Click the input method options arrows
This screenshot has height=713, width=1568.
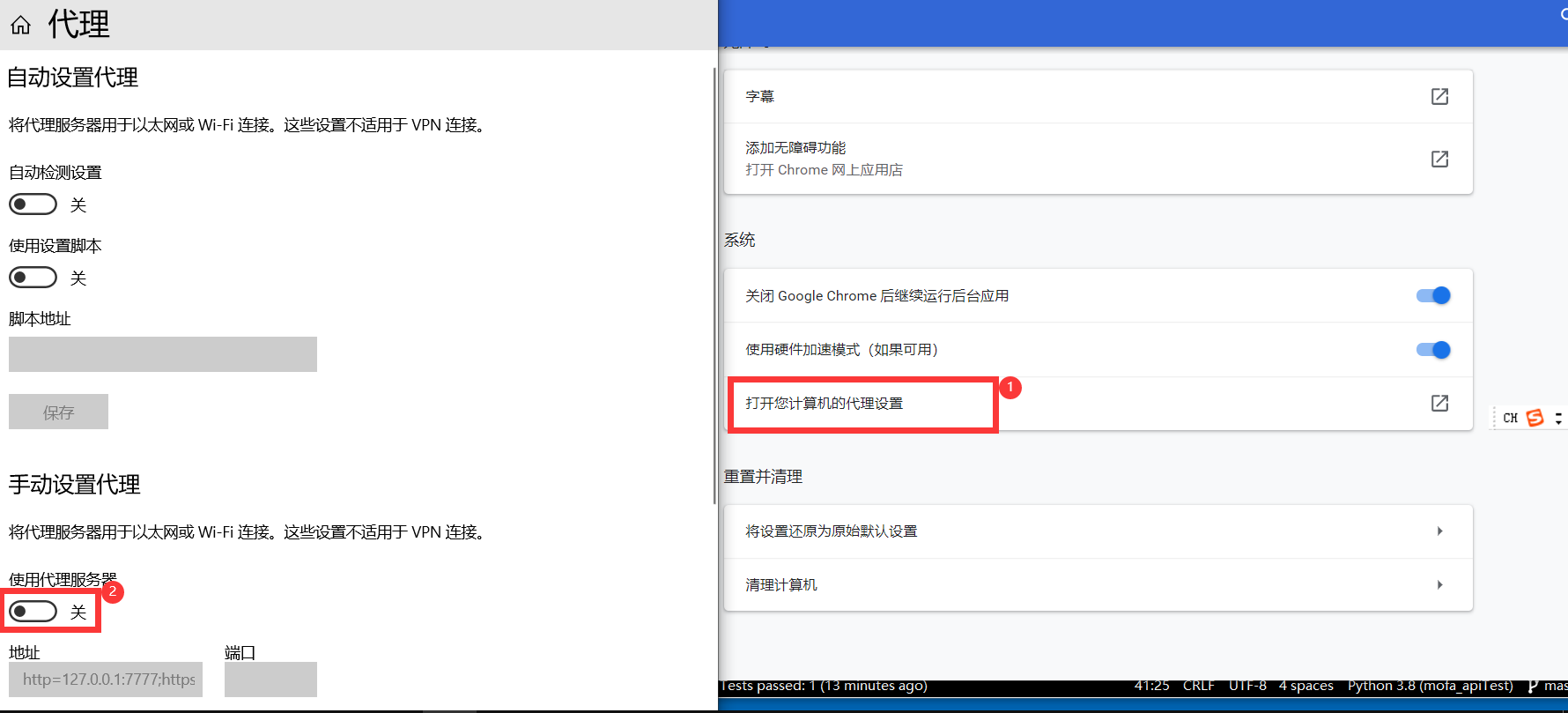point(1558,418)
